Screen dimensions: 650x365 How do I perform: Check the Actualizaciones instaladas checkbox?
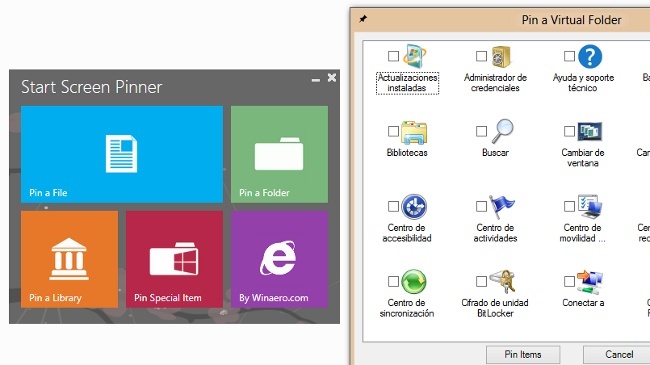tap(393, 56)
